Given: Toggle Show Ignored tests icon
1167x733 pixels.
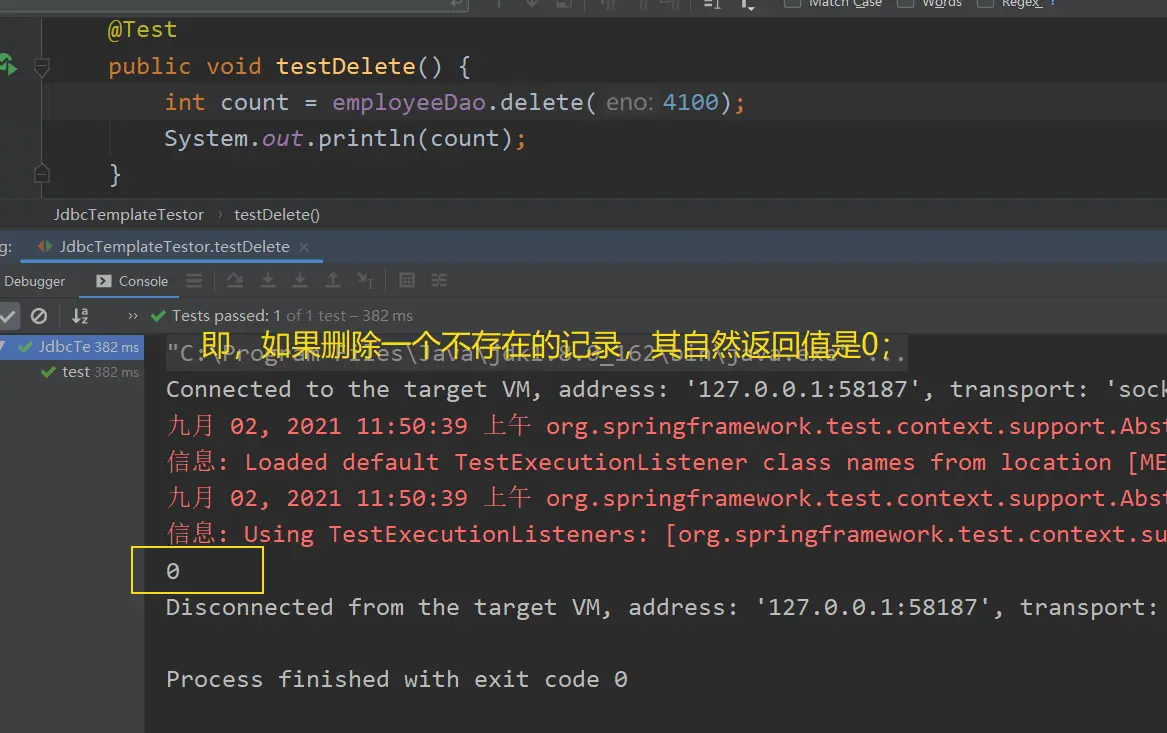Looking at the screenshot, I should (39, 316).
